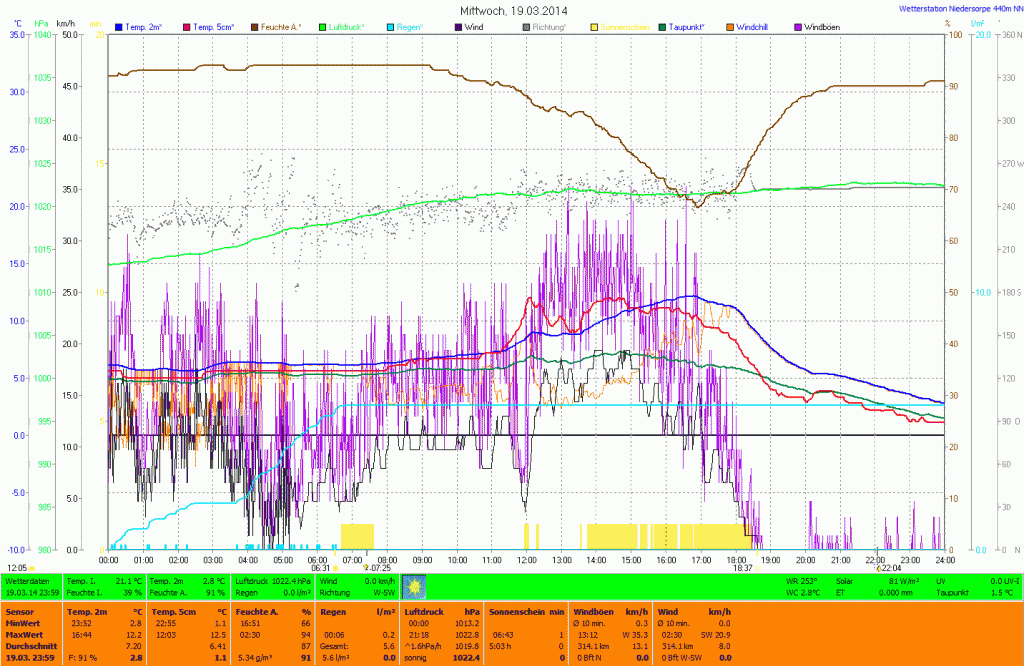Click the sunny weather icon in status bar
Screen dimensions: 1024x666
coord(415,585)
